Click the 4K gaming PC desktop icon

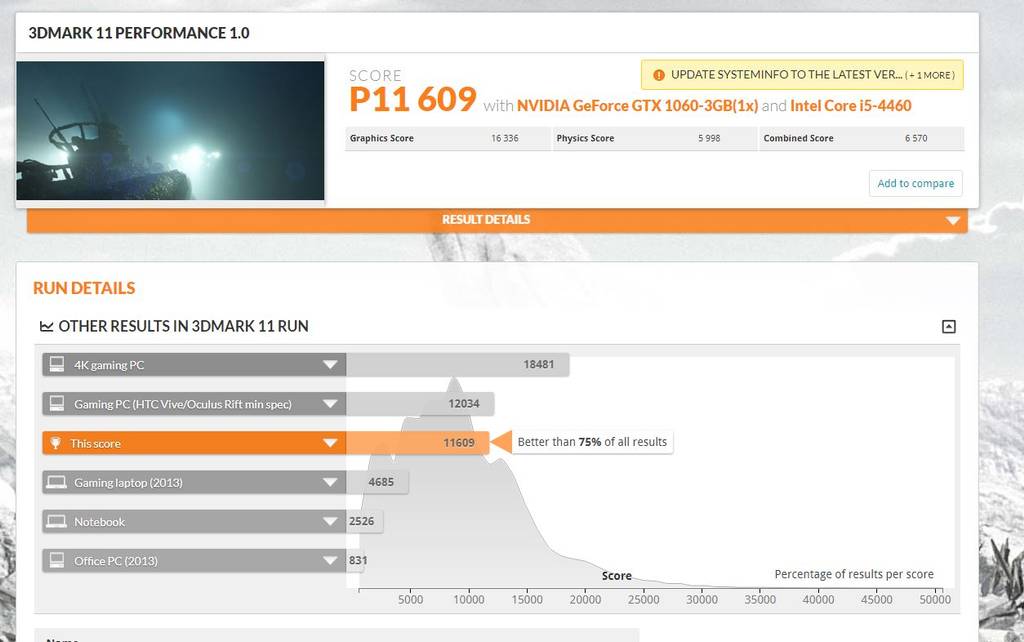coord(57,364)
